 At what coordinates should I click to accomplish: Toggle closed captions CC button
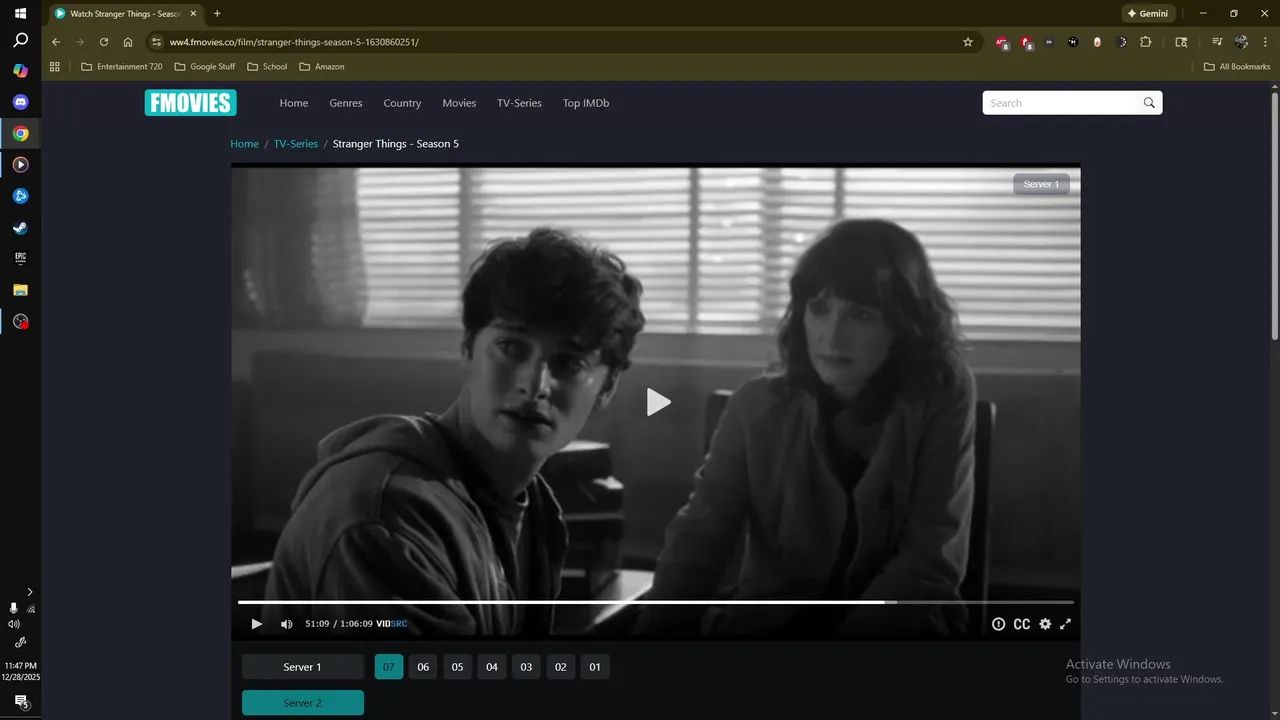[x=1022, y=624]
